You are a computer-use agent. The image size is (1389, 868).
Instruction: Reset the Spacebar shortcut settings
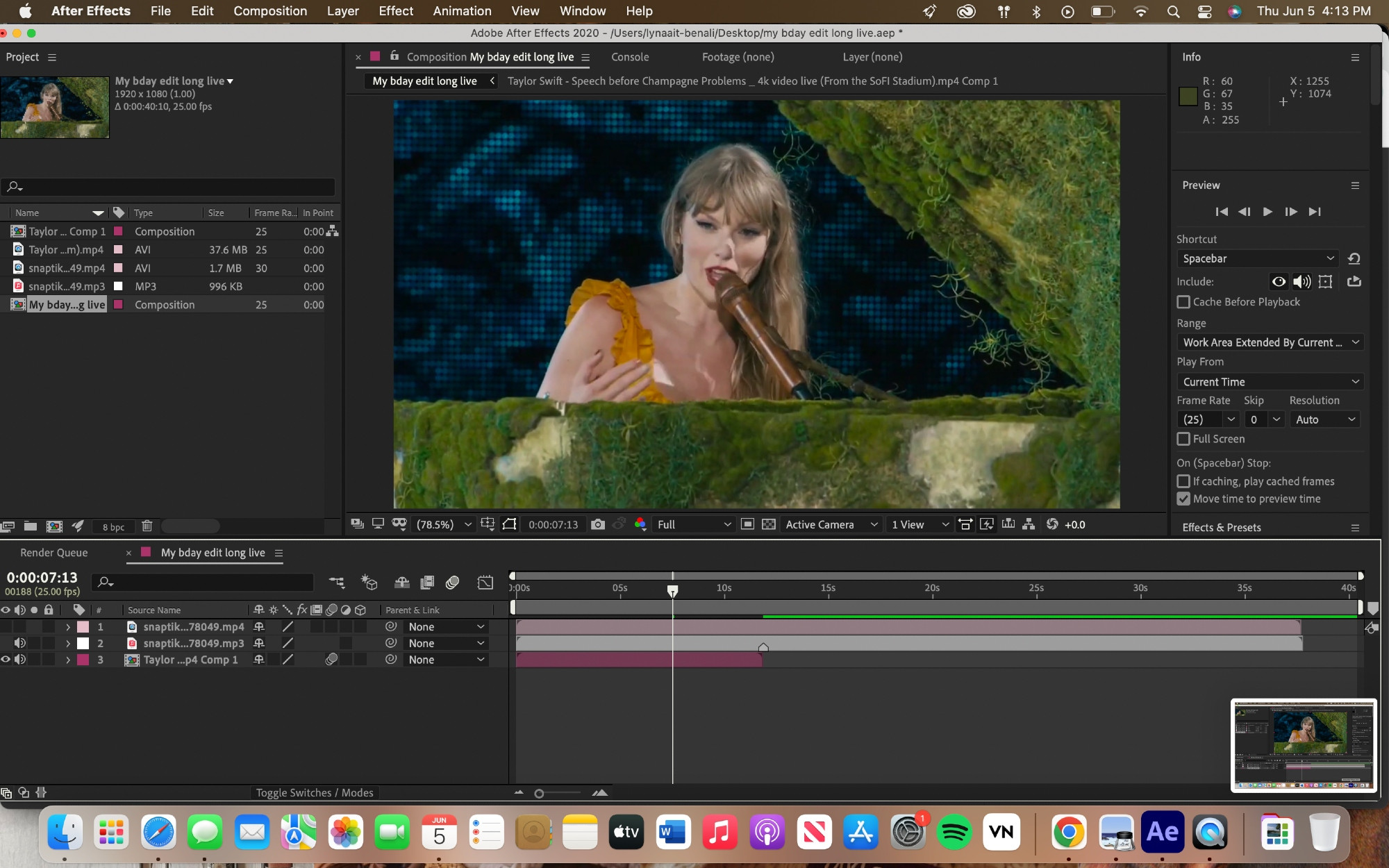[1354, 258]
